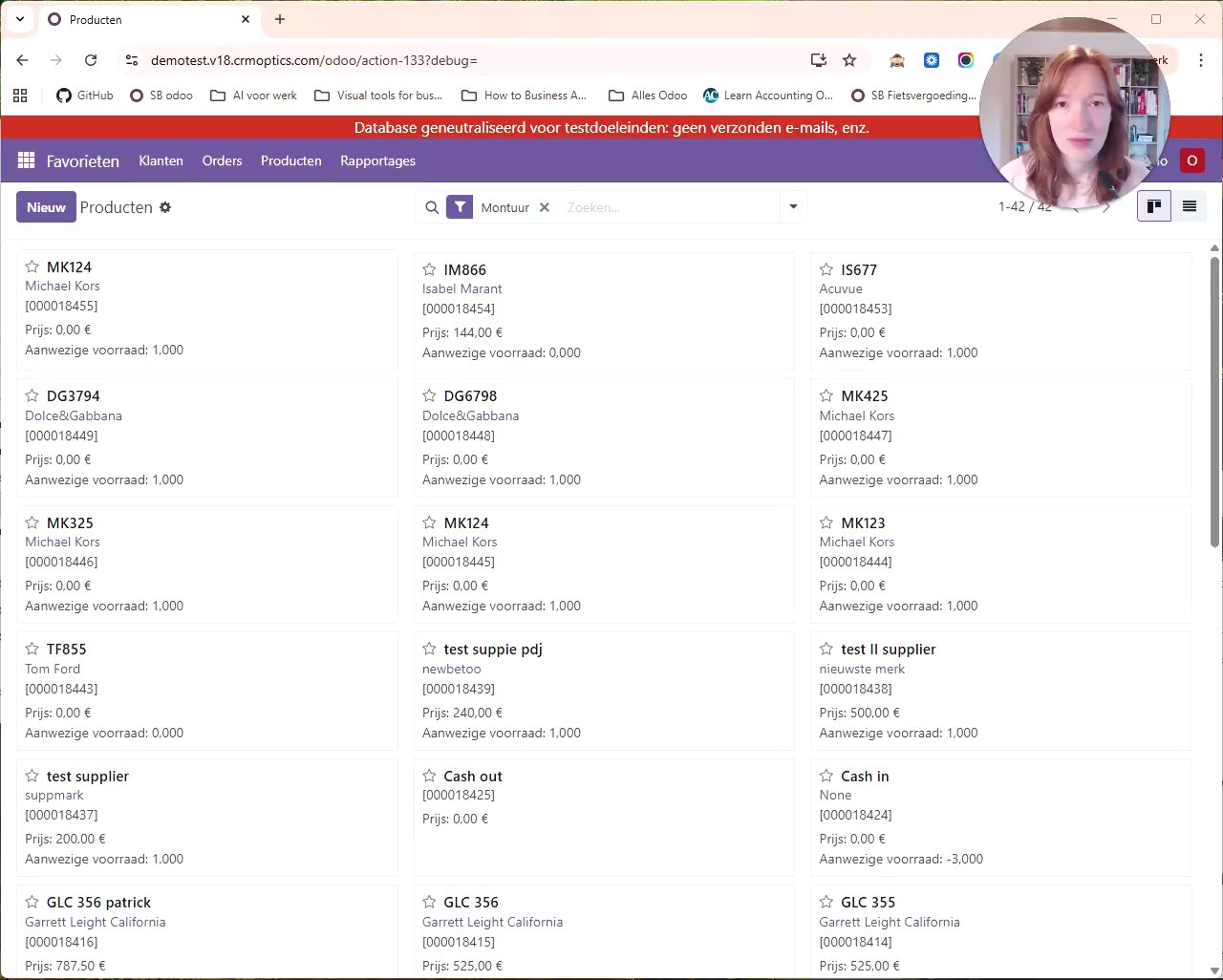The width and height of the screenshot is (1223, 980).
Task: Click the Zoeken search field
Action: coord(669,207)
